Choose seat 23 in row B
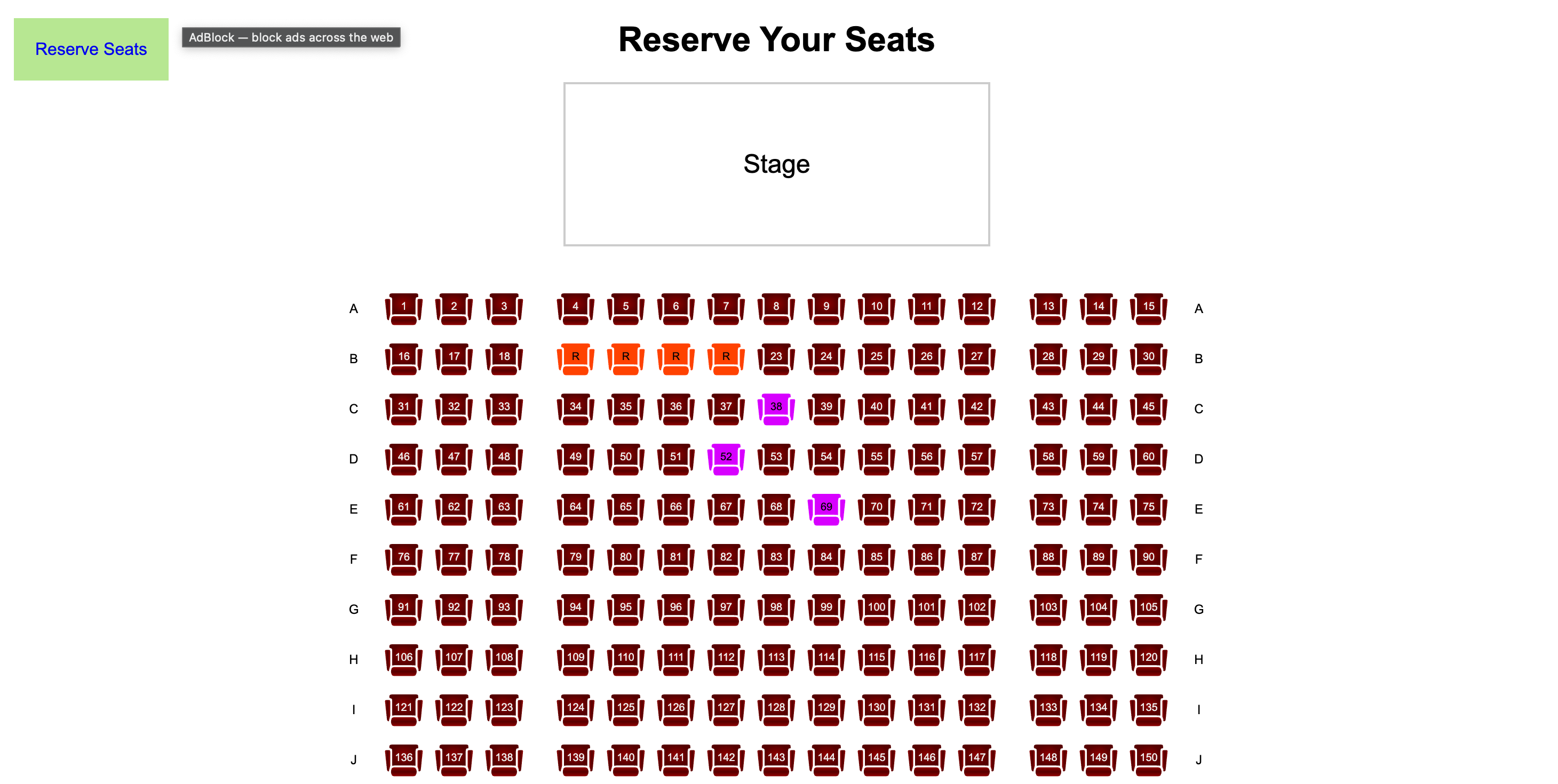 pos(776,359)
